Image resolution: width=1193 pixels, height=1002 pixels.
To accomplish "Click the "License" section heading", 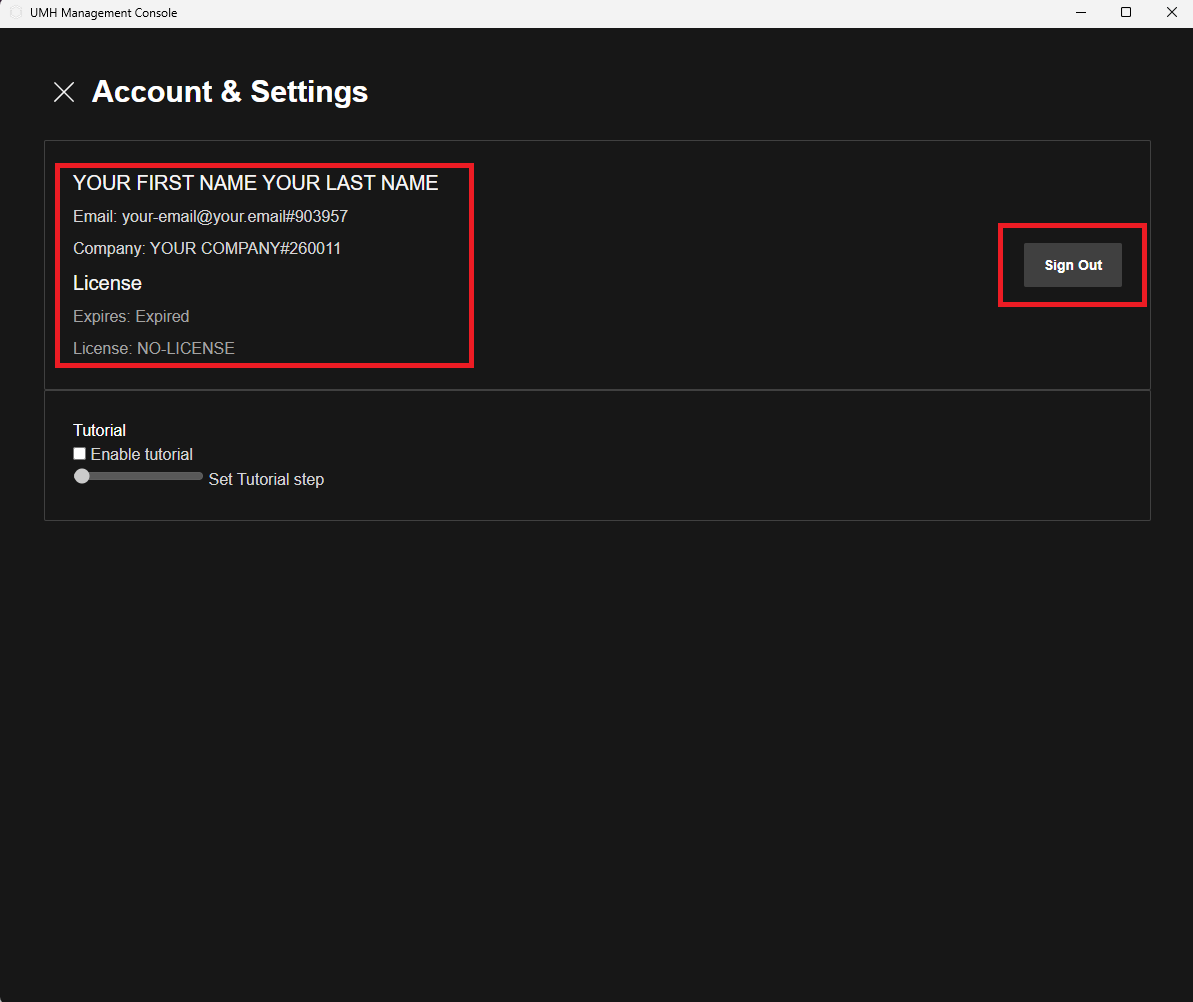I will [107, 283].
